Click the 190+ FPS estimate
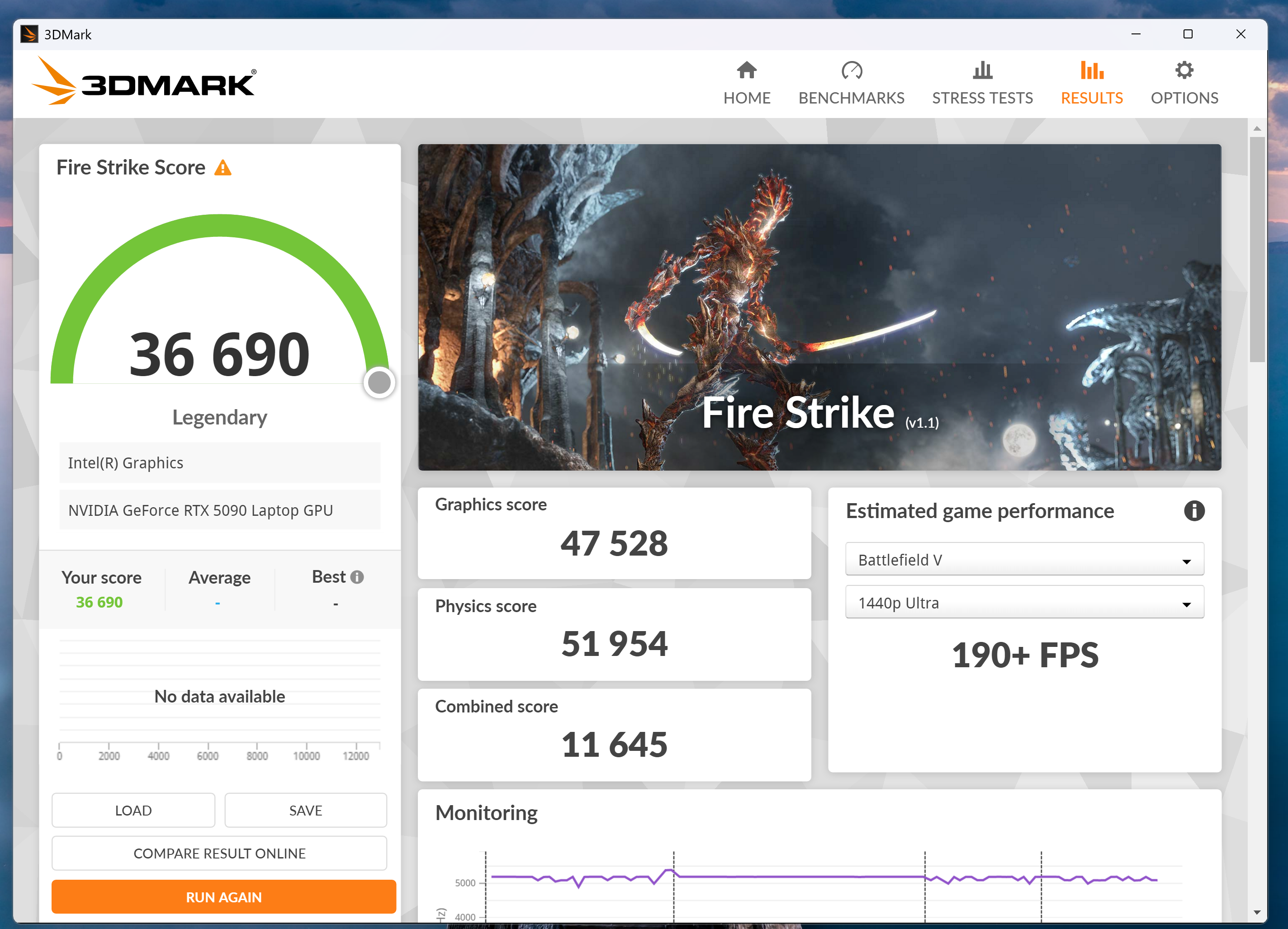This screenshot has height=929, width=1288. tap(1024, 655)
